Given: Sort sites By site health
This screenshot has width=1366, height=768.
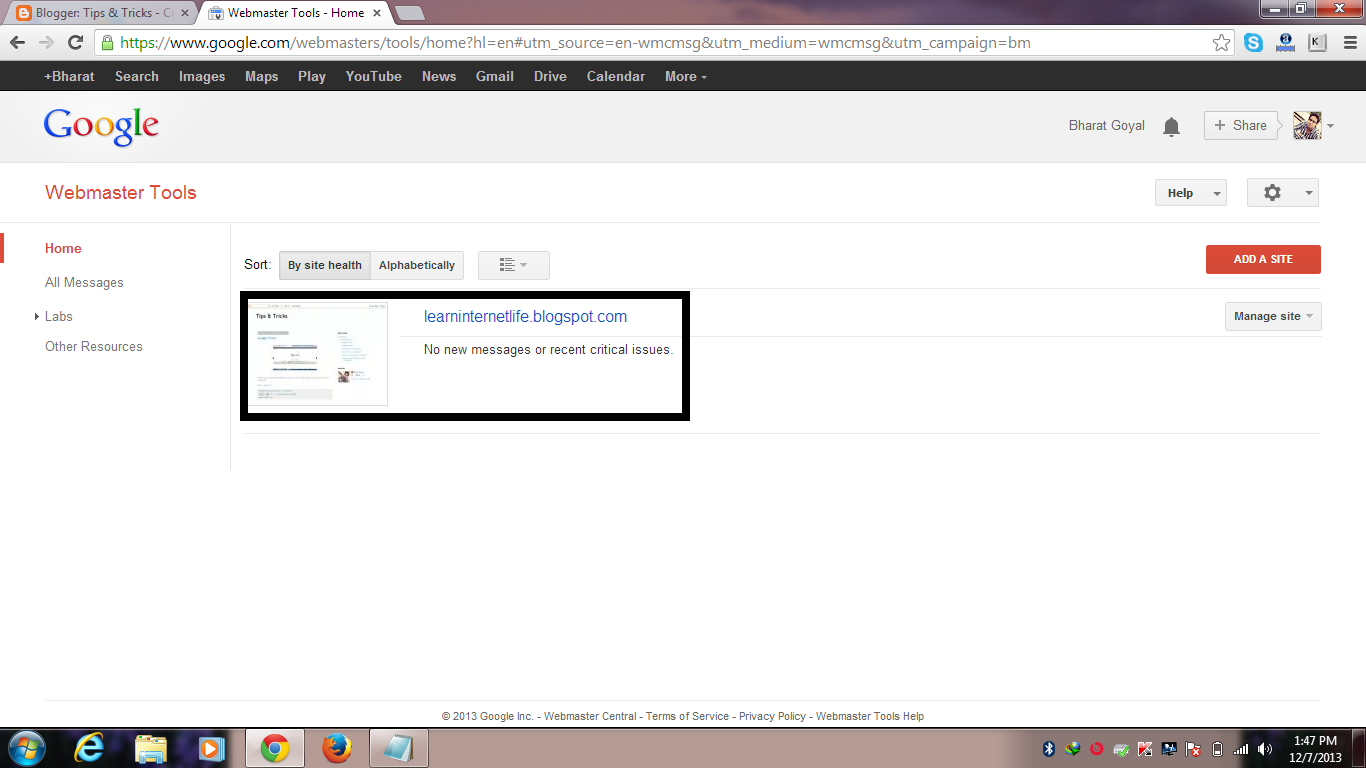Looking at the screenshot, I should (325, 265).
